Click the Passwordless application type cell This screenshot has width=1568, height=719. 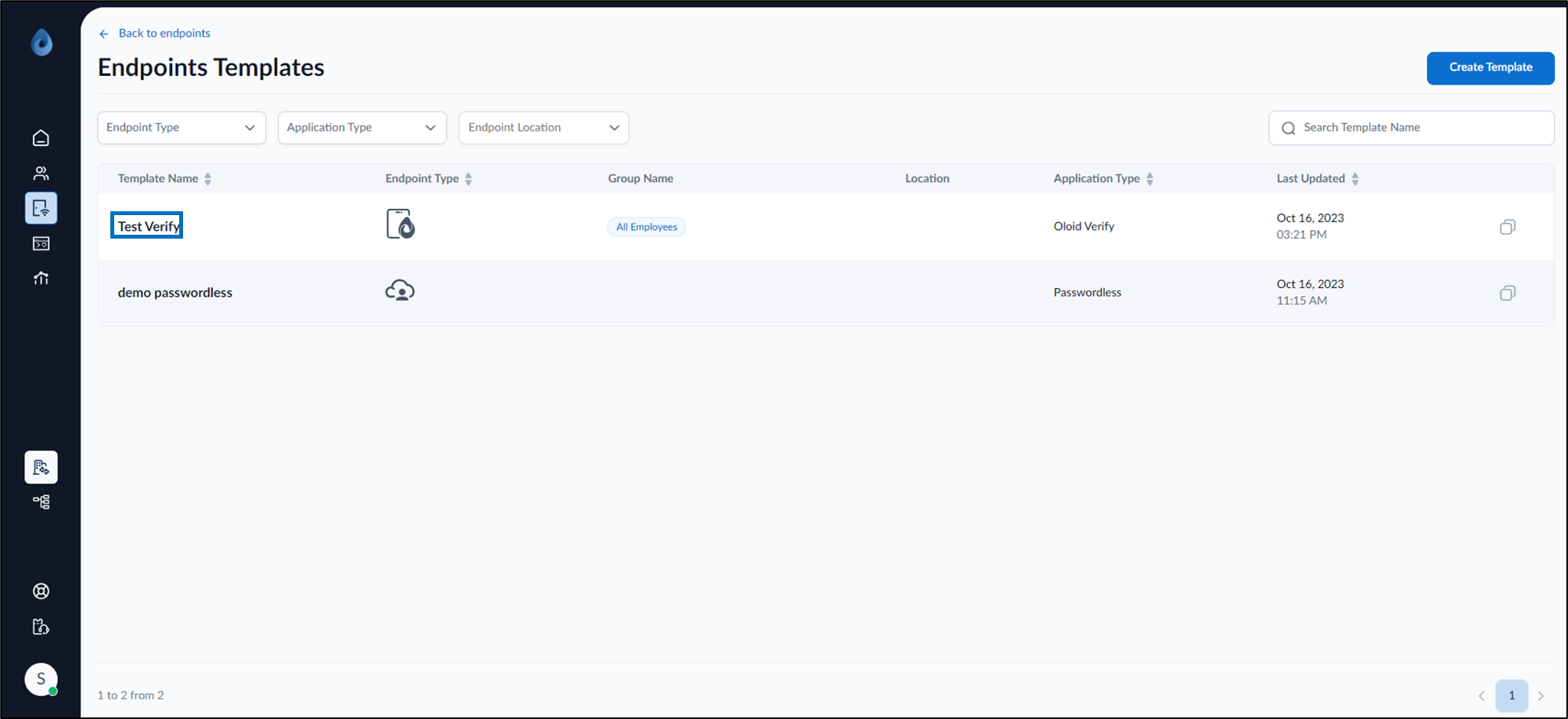click(x=1088, y=293)
